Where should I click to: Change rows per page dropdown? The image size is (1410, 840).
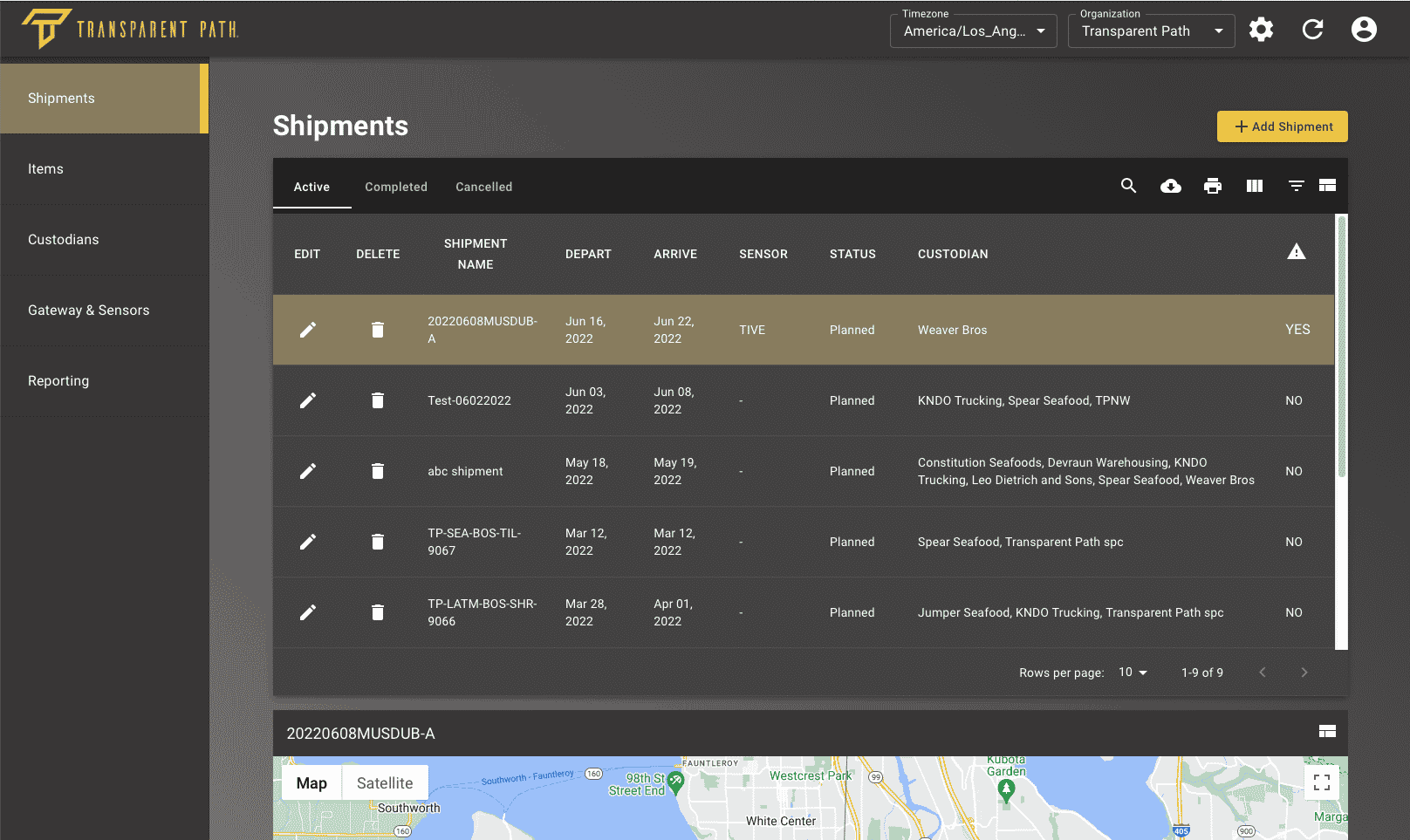pyautogui.click(x=1133, y=673)
